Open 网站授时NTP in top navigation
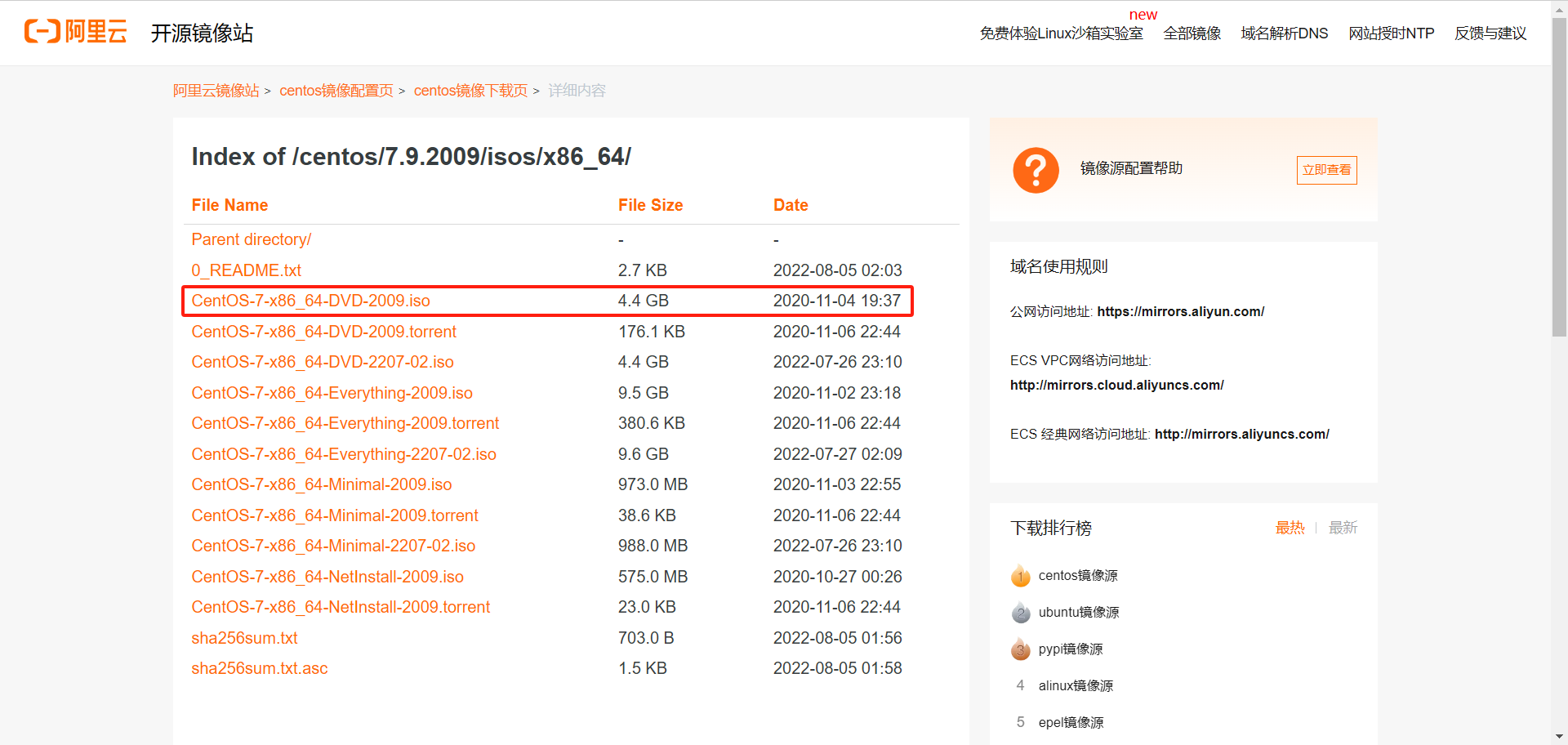 tap(1391, 33)
